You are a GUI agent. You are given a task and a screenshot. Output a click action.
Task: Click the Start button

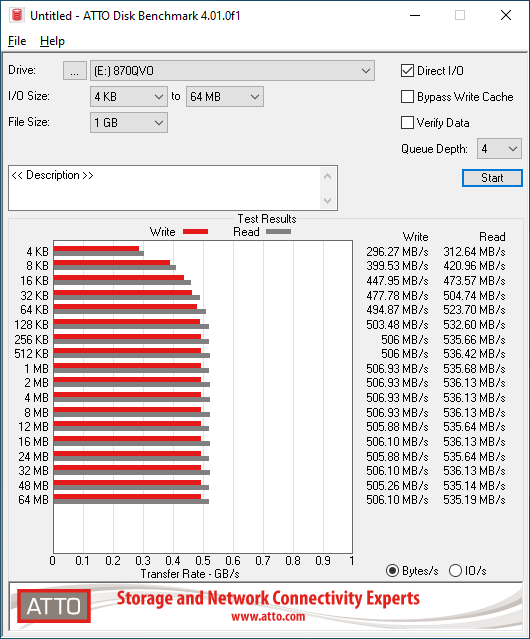click(492, 178)
